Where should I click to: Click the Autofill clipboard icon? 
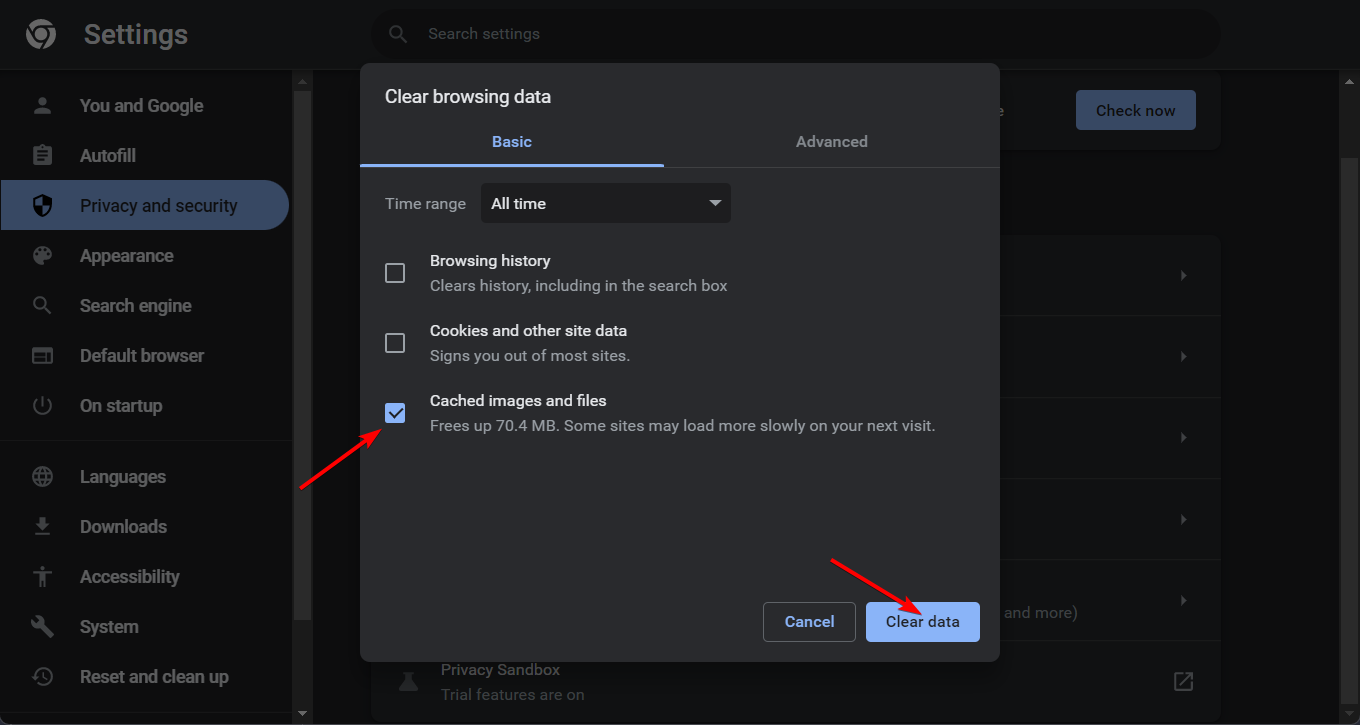(42, 156)
